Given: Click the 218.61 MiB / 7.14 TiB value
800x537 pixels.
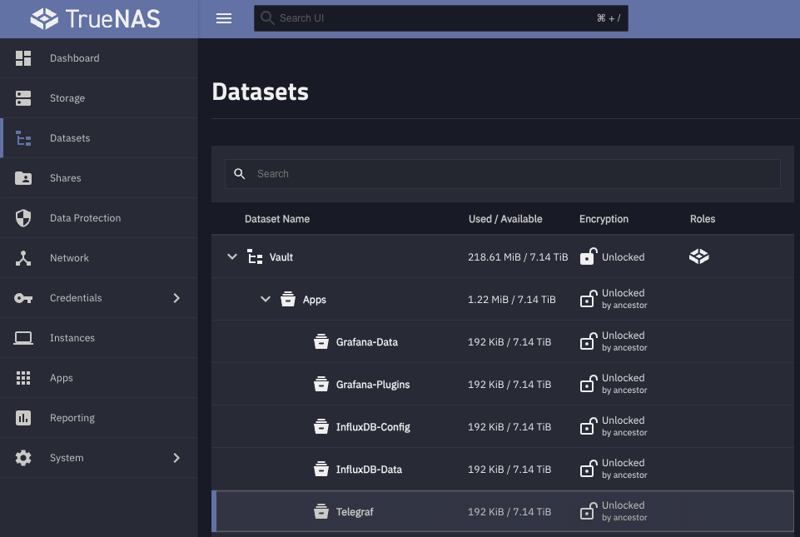Looking at the screenshot, I should coord(518,257).
